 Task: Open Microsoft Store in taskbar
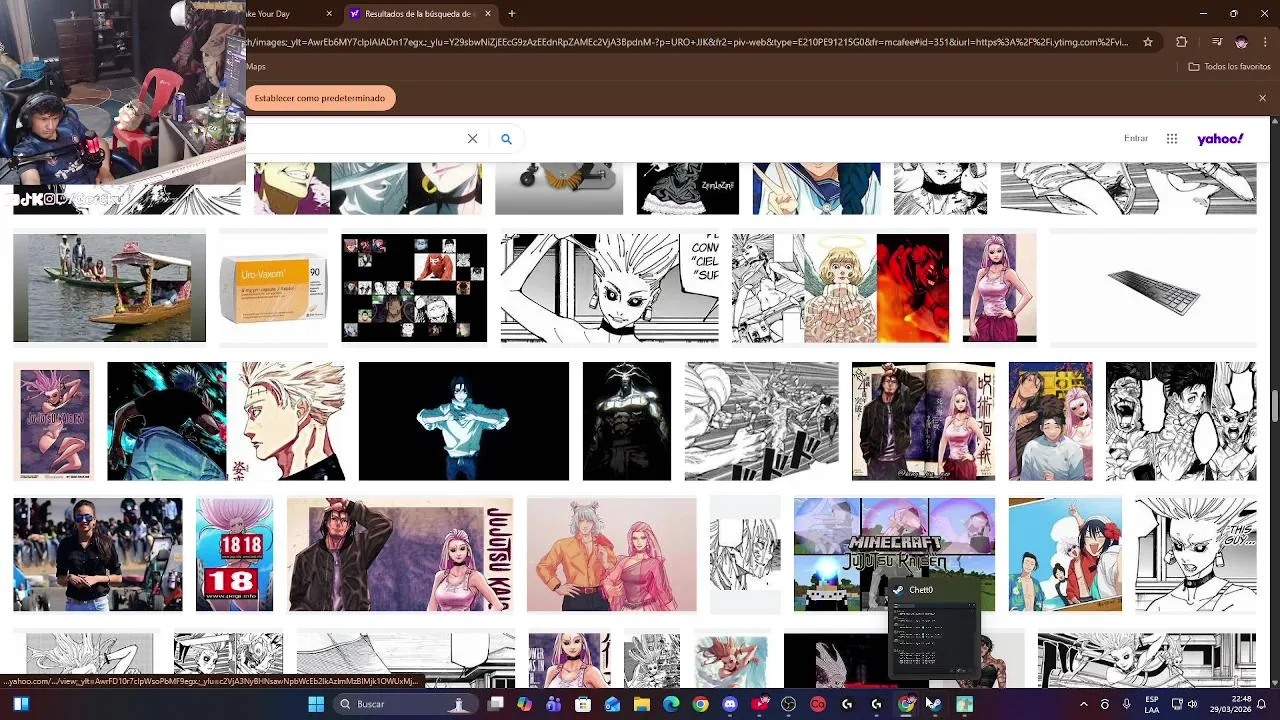(583, 704)
